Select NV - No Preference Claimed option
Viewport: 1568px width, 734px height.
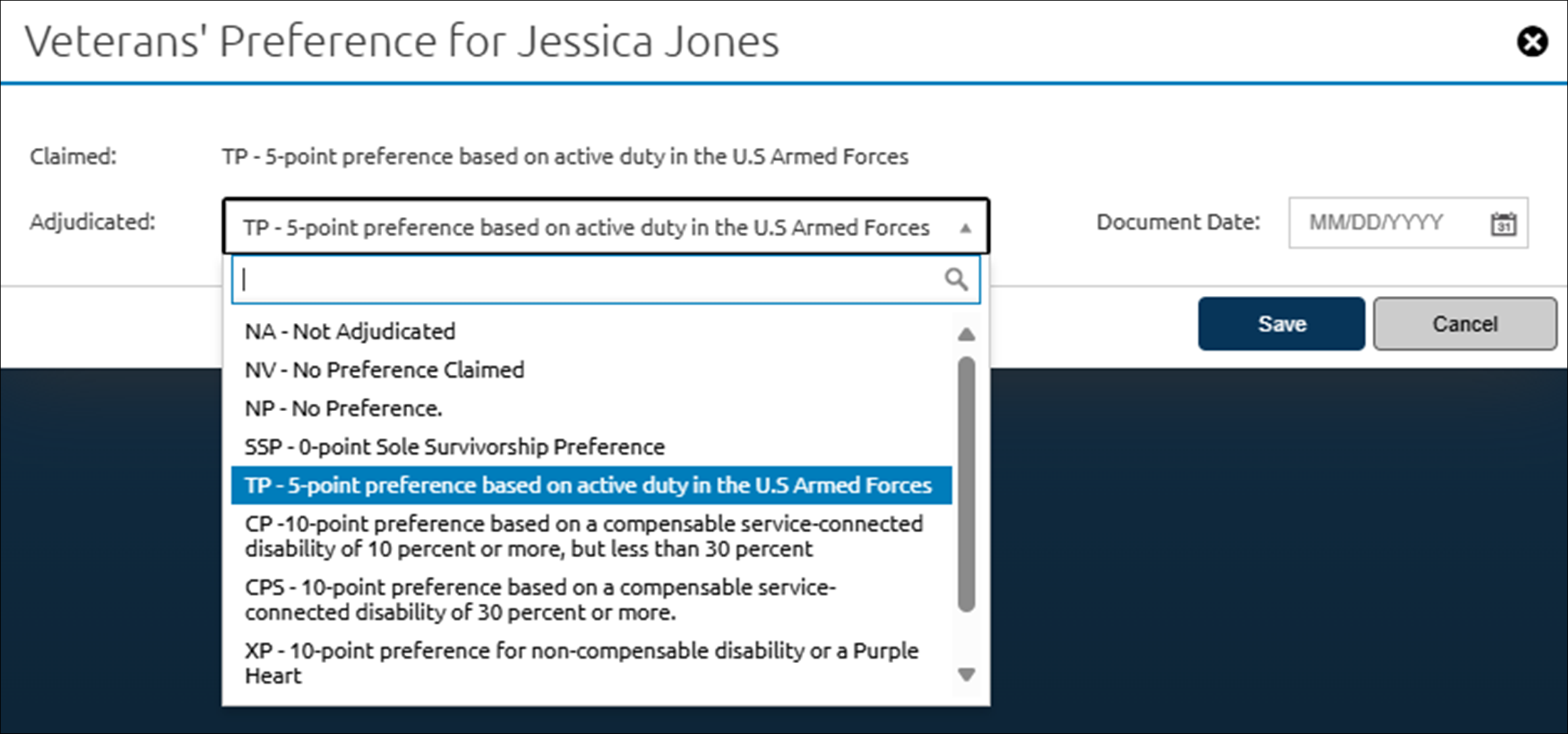[x=591, y=370]
